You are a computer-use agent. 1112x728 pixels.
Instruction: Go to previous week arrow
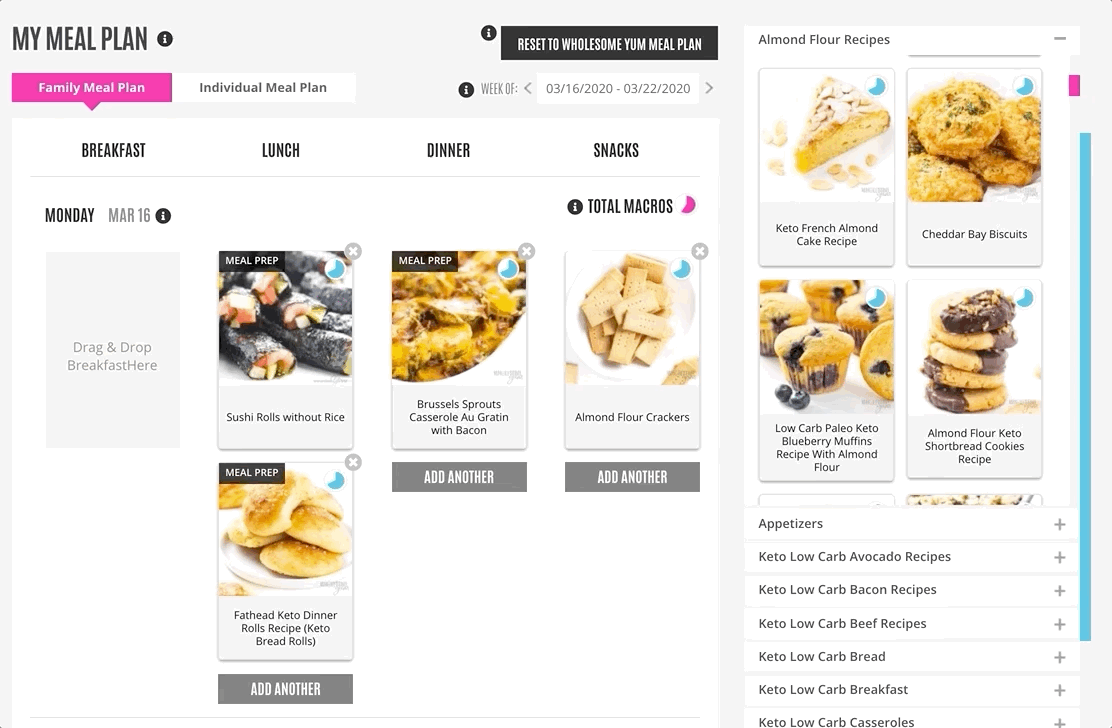528,88
